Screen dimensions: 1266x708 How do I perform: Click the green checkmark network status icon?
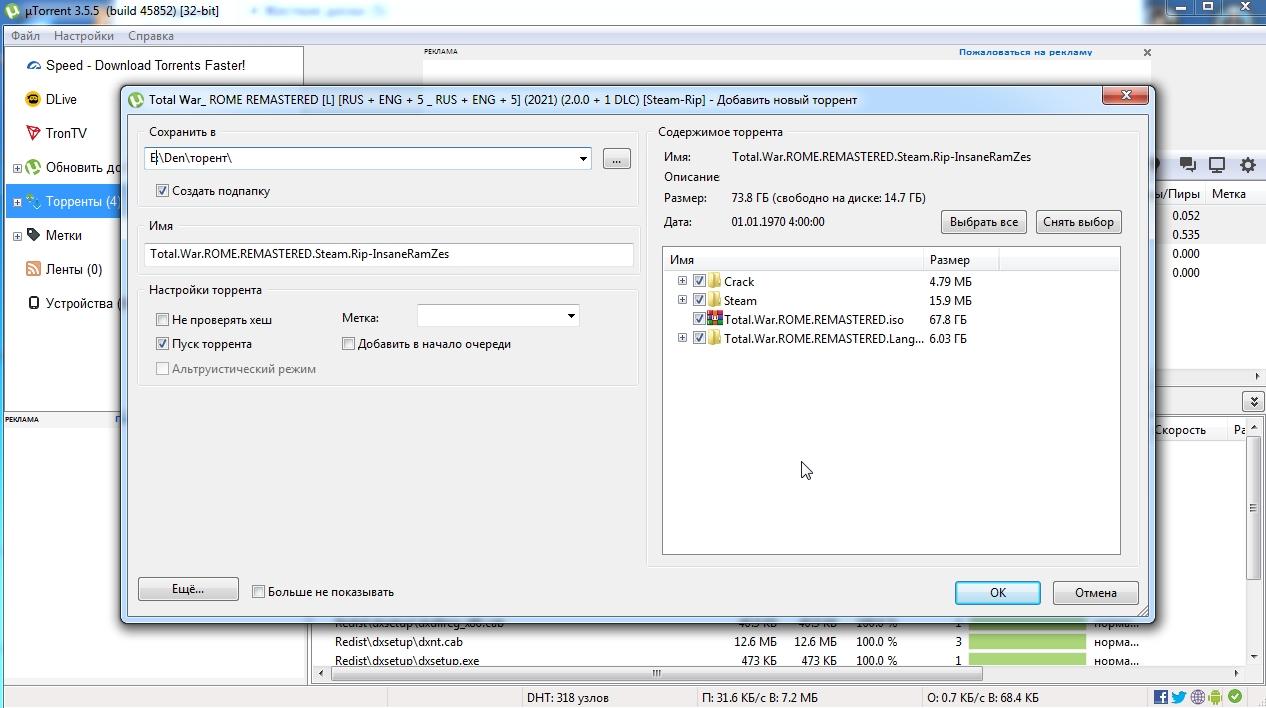click(1235, 697)
